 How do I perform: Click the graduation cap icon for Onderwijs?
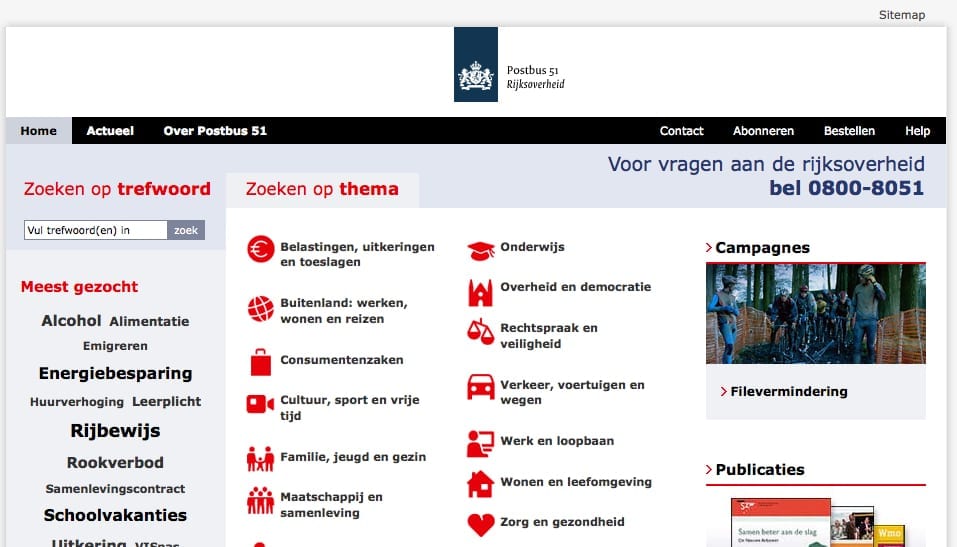pyautogui.click(x=481, y=250)
